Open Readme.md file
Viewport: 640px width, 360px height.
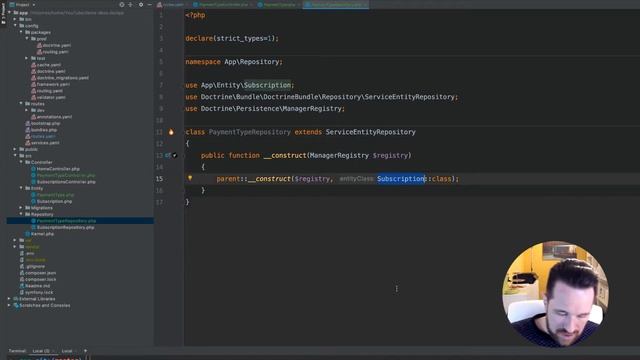(37, 286)
